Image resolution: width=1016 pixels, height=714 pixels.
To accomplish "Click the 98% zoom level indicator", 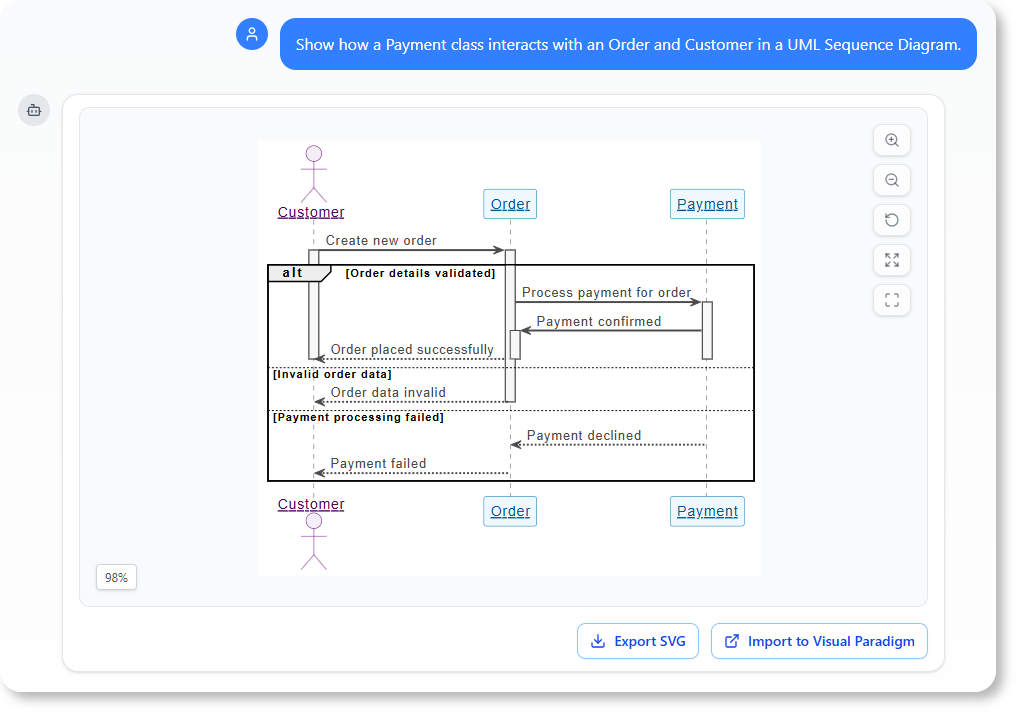I will 116,577.
